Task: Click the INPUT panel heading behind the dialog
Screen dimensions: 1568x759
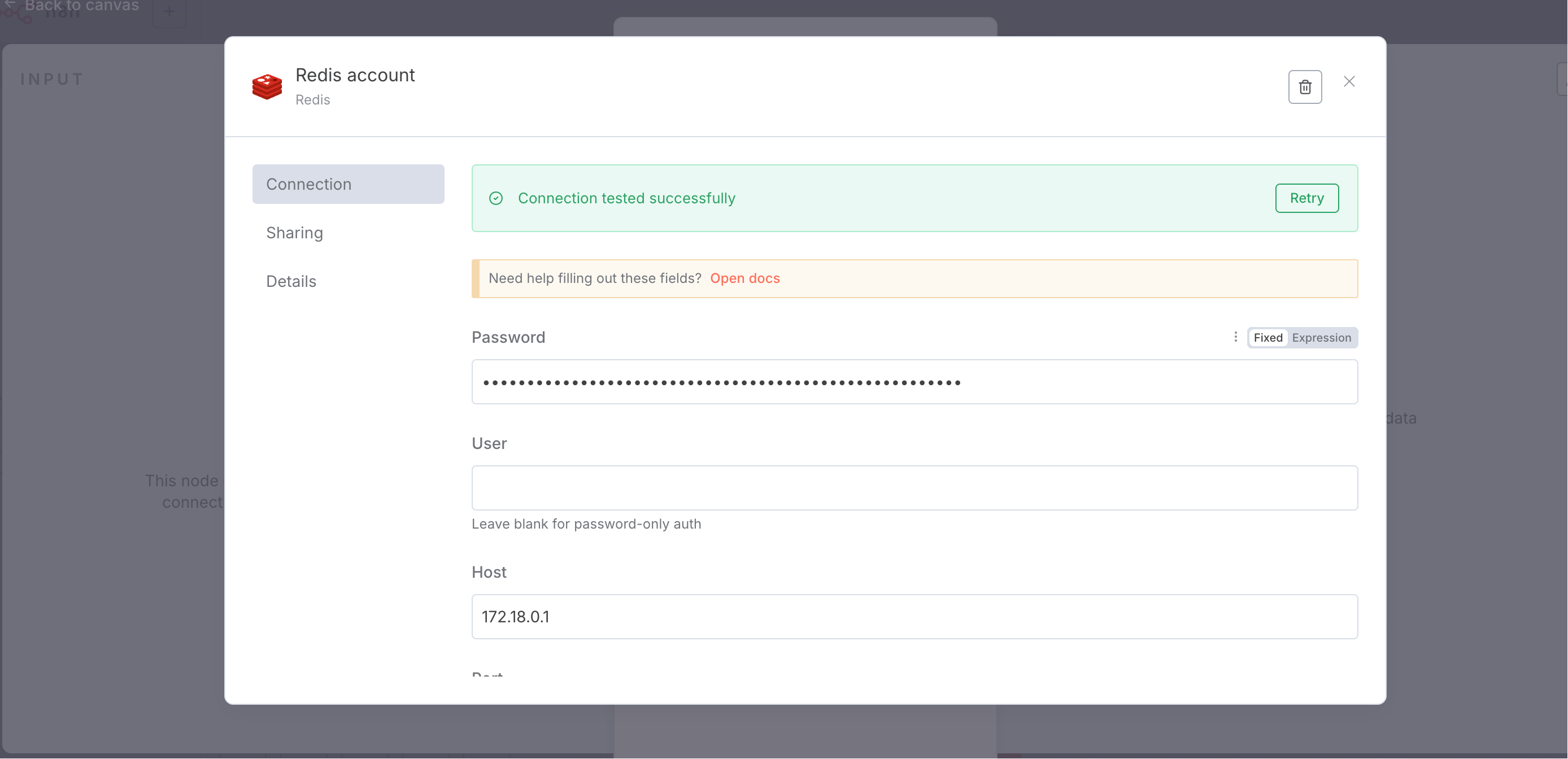Action: pyautogui.click(x=53, y=79)
